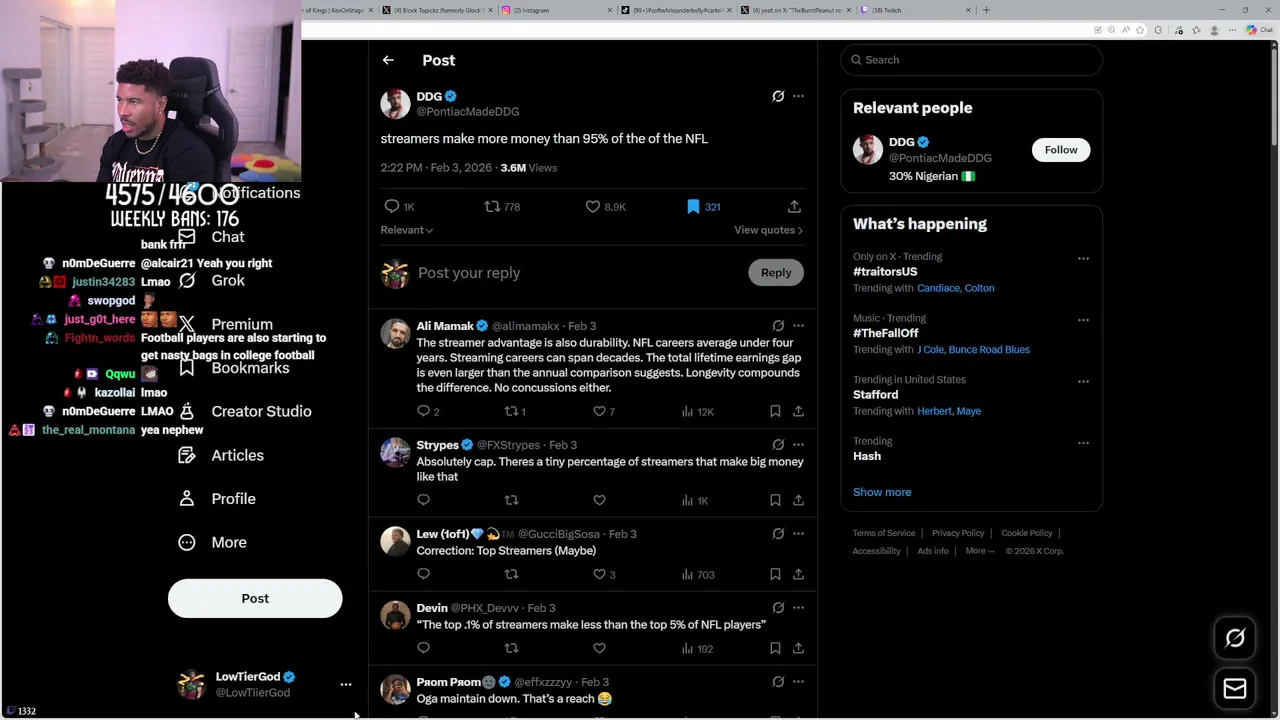
Task: Open Chat in the sidebar
Action: pos(212,237)
